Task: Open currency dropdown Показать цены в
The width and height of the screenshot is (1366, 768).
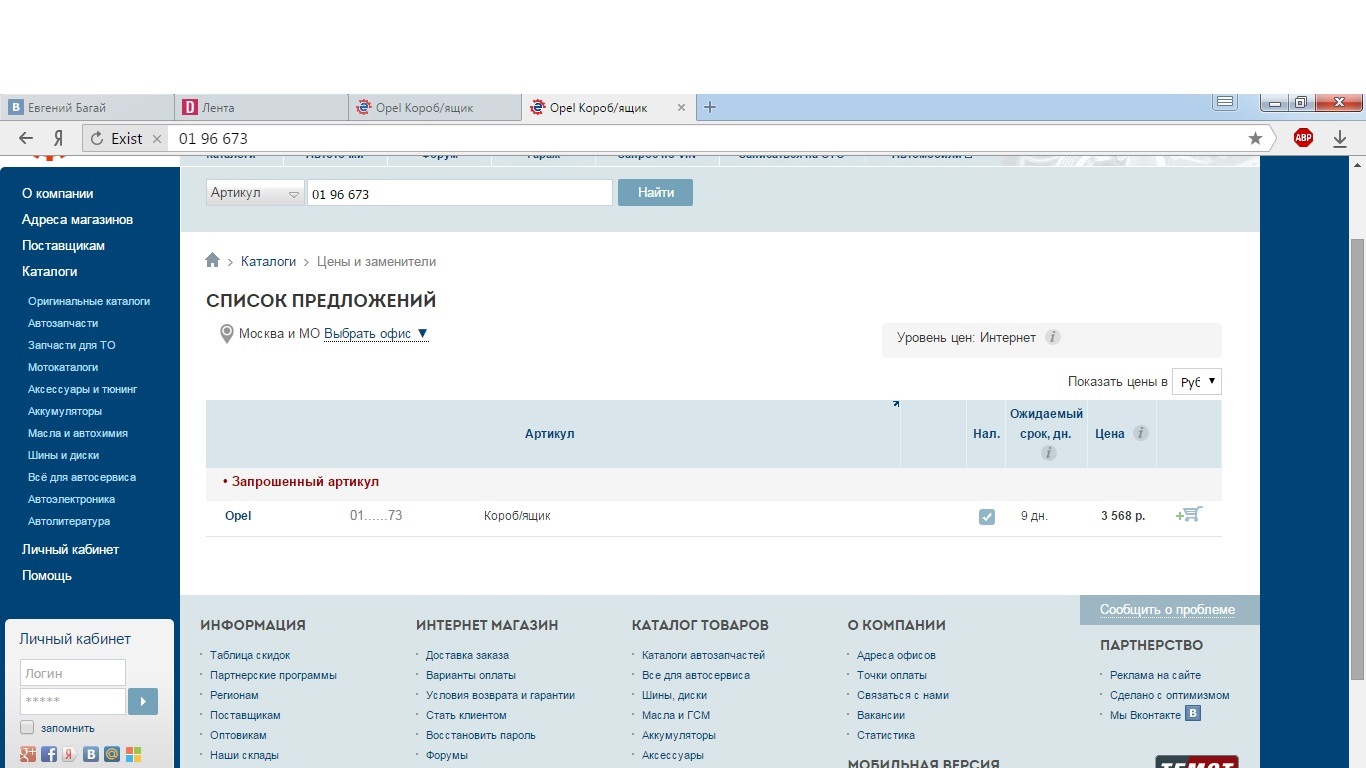Action: [1197, 382]
